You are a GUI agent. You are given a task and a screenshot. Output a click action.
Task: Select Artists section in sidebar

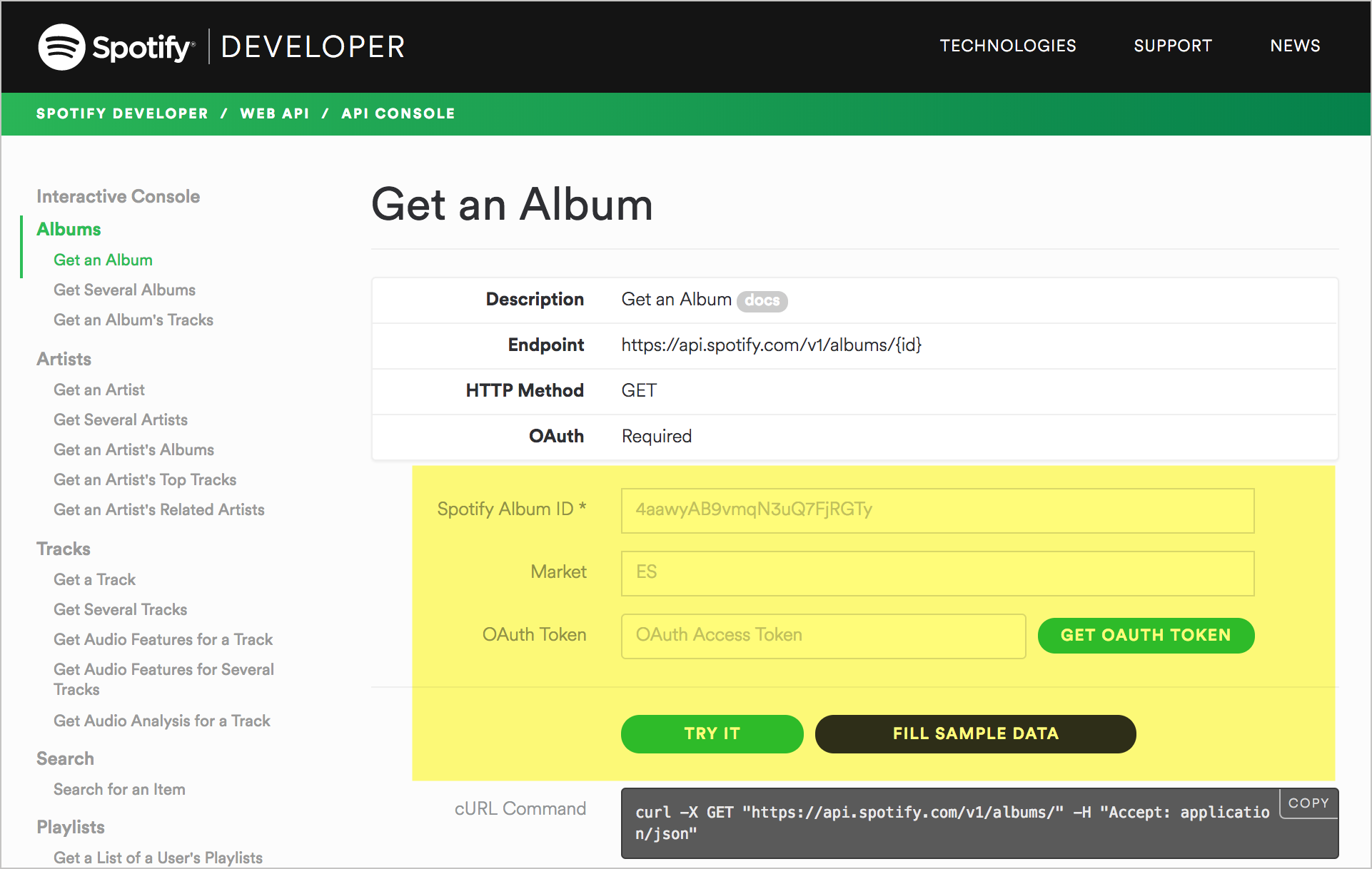click(64, 359)
